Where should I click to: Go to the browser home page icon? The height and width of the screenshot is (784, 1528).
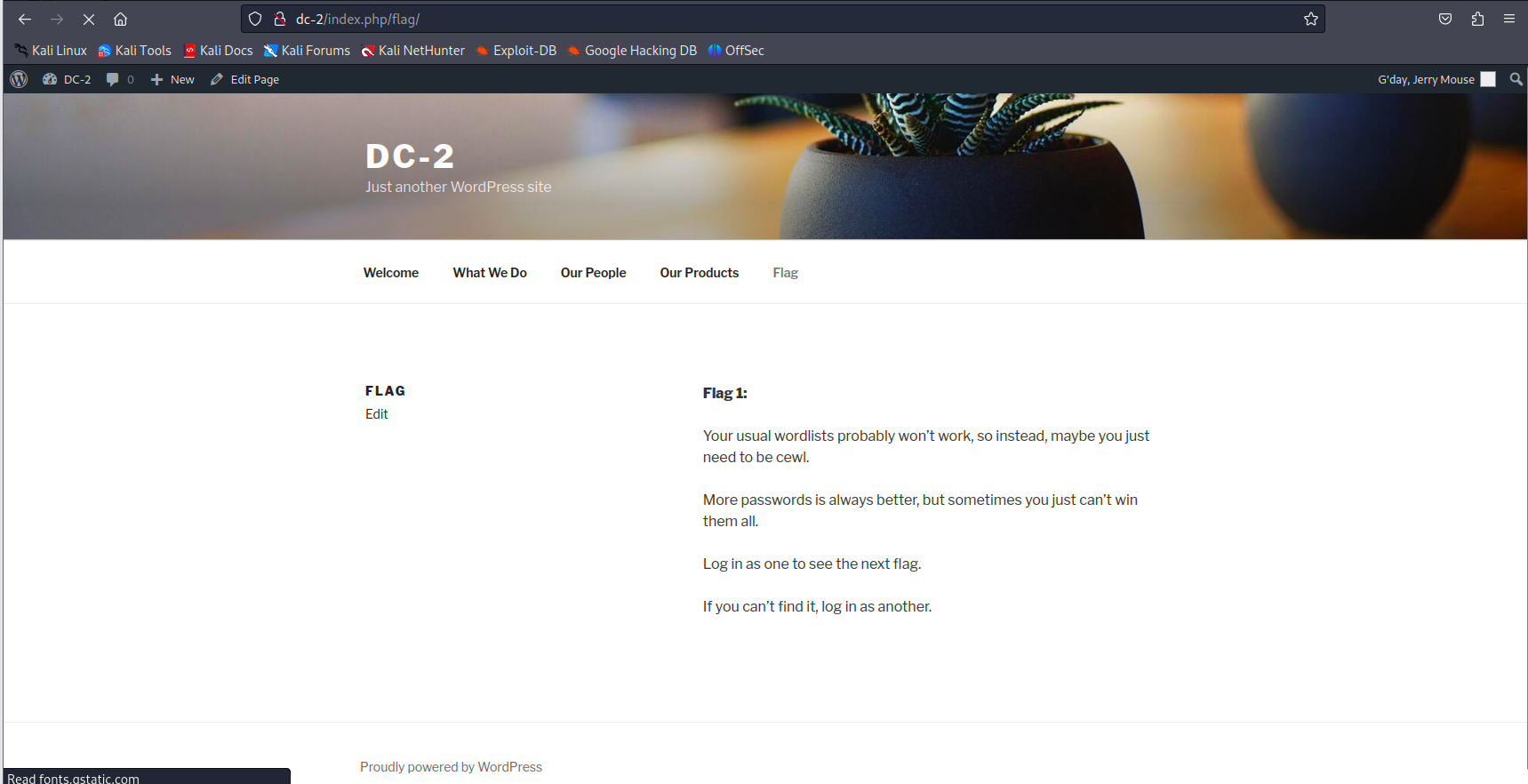coord(121,19)
